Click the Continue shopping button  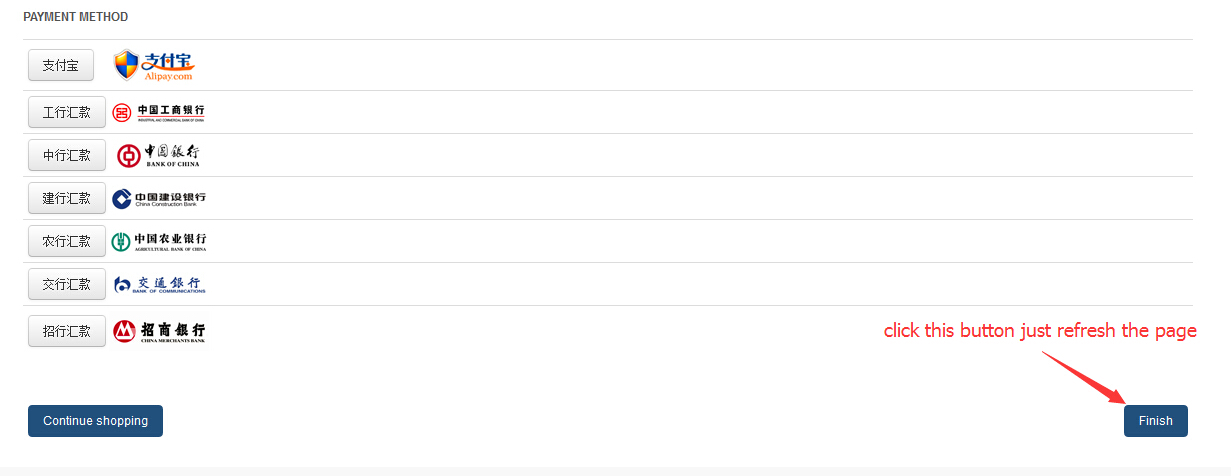(95, 421)
